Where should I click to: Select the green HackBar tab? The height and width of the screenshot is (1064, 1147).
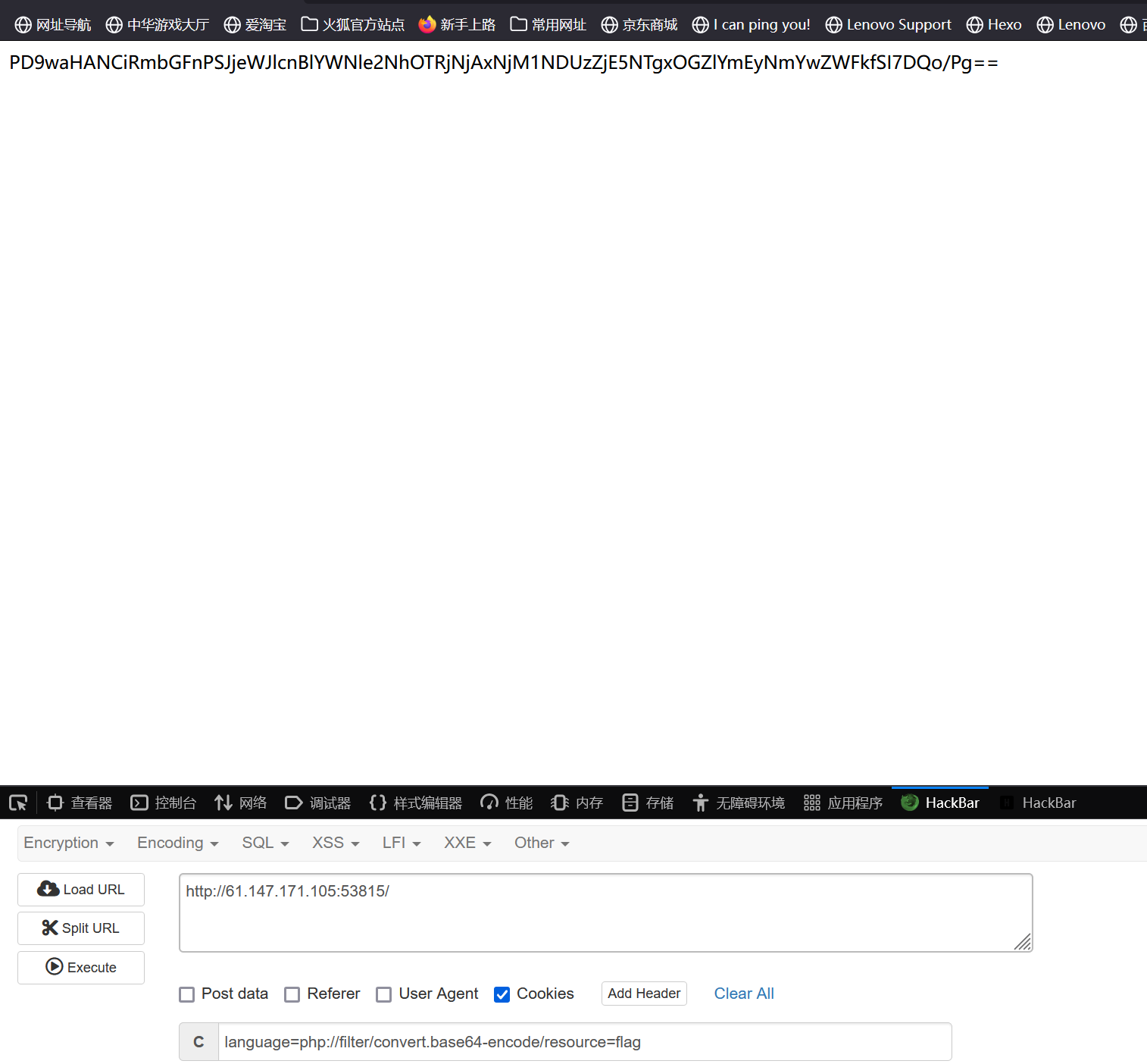[x=940, y=803]
